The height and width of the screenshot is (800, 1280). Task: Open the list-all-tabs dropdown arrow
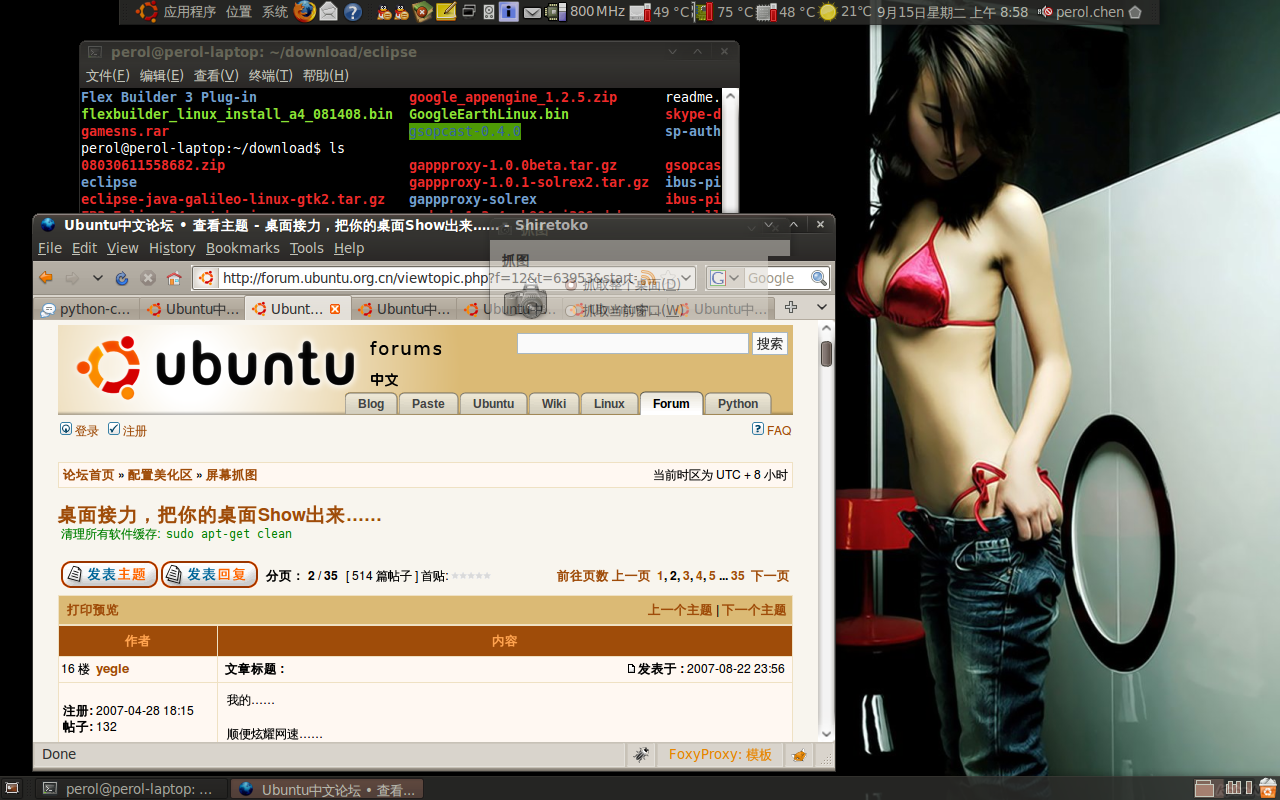[x=822, y=308]
